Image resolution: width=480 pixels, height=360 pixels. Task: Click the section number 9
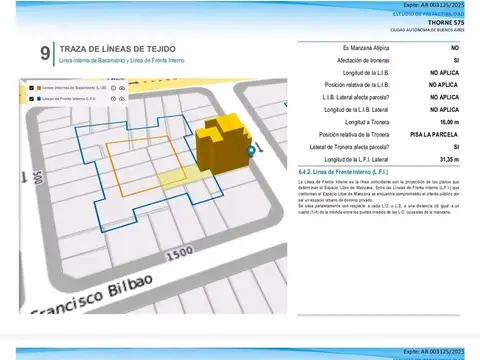pos(45,53)
